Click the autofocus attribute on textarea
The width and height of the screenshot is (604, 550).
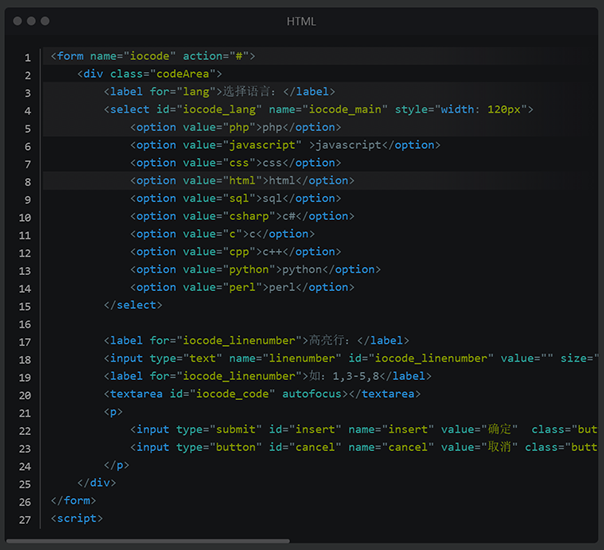(x=312, y=394)
